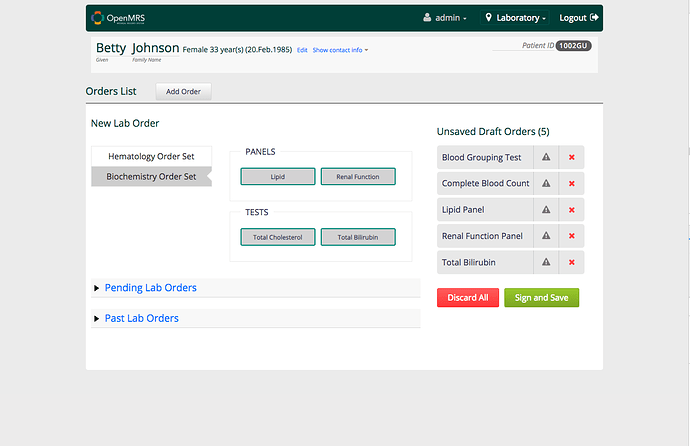Viewport: 690px width, 446px height.
Task: Select Hematology Order Set tab
Action: click(151, 156)
